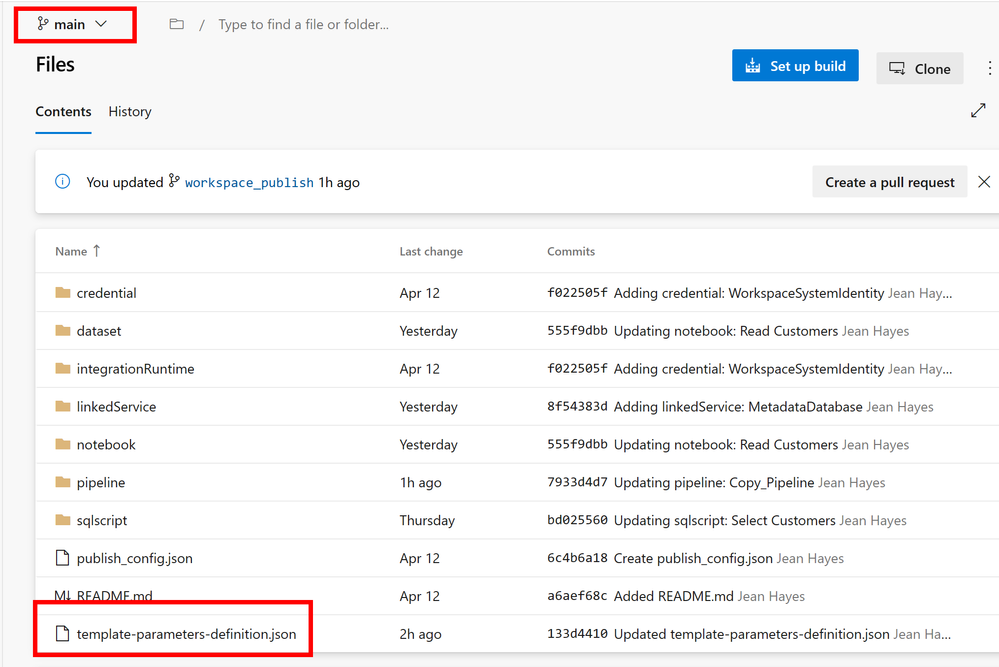
Task: Click the folder icon for dataset
Action: coord(62,331)
